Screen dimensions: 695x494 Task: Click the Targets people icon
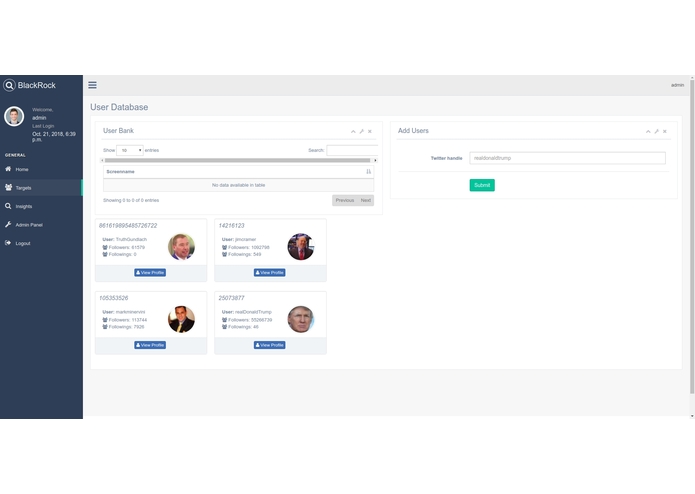tap(8, 187)
